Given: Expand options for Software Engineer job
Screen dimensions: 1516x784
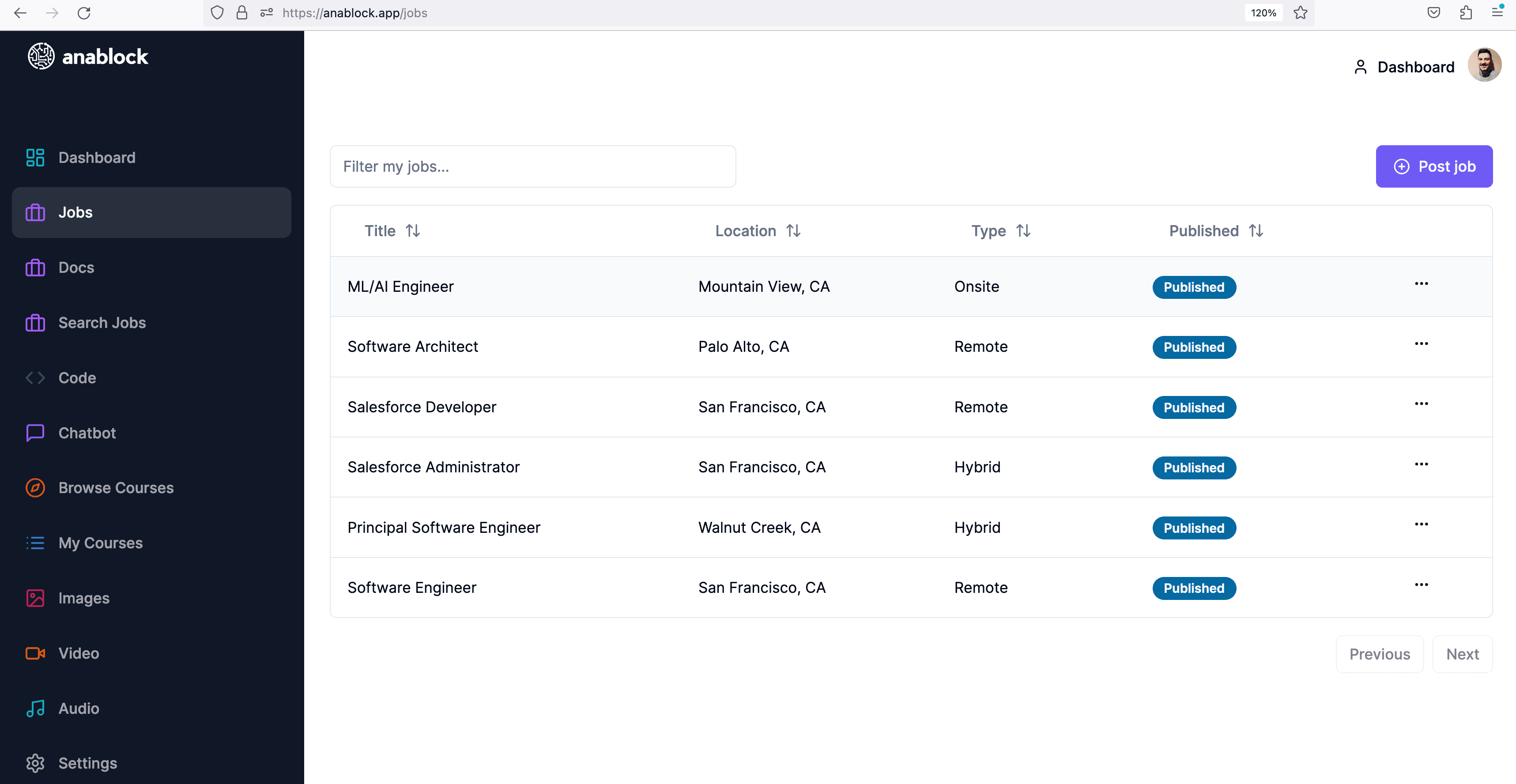Looking at the screenshot, I should 1421,584.
